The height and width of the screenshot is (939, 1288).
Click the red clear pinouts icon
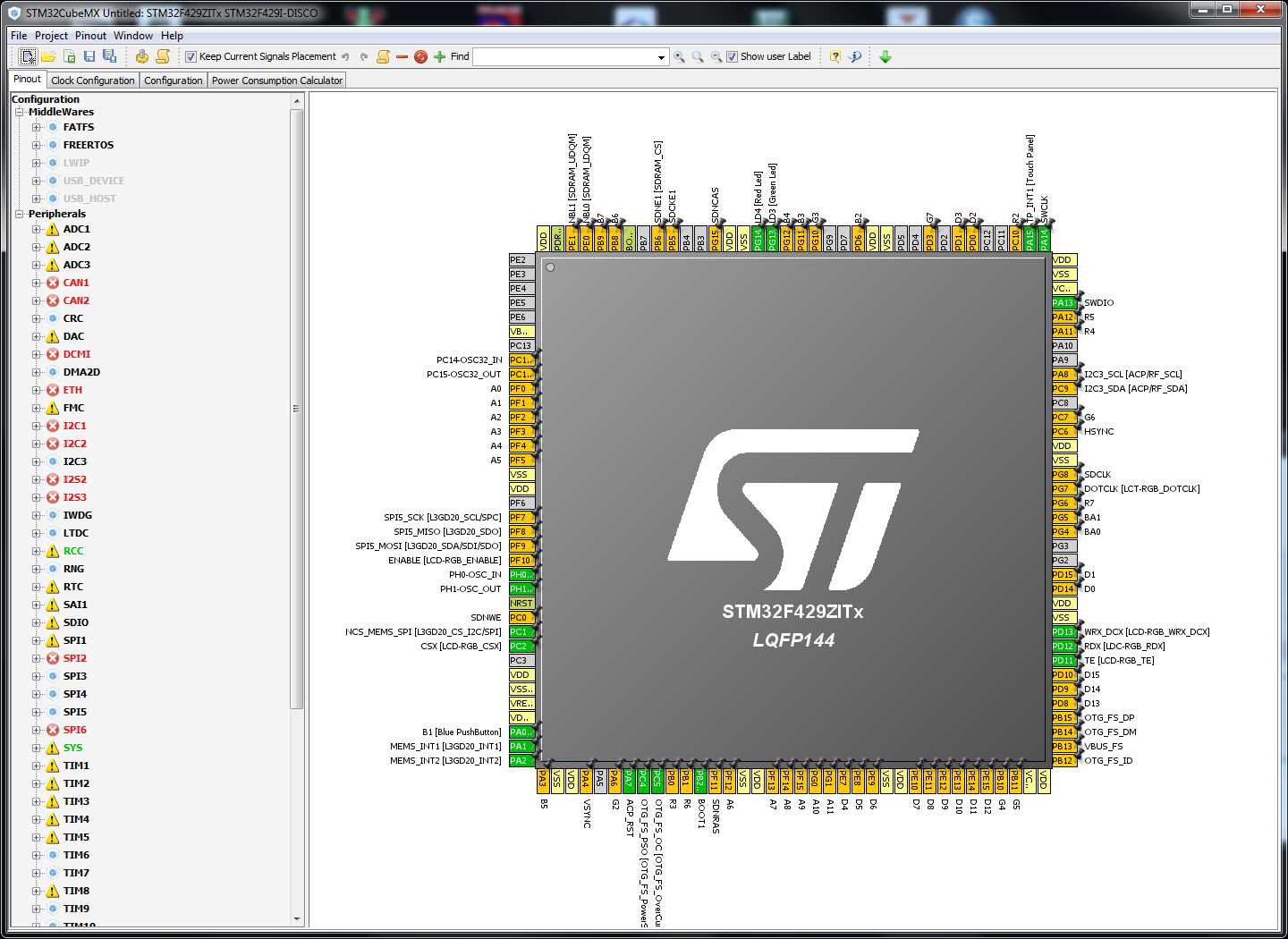tap(419, 56)
